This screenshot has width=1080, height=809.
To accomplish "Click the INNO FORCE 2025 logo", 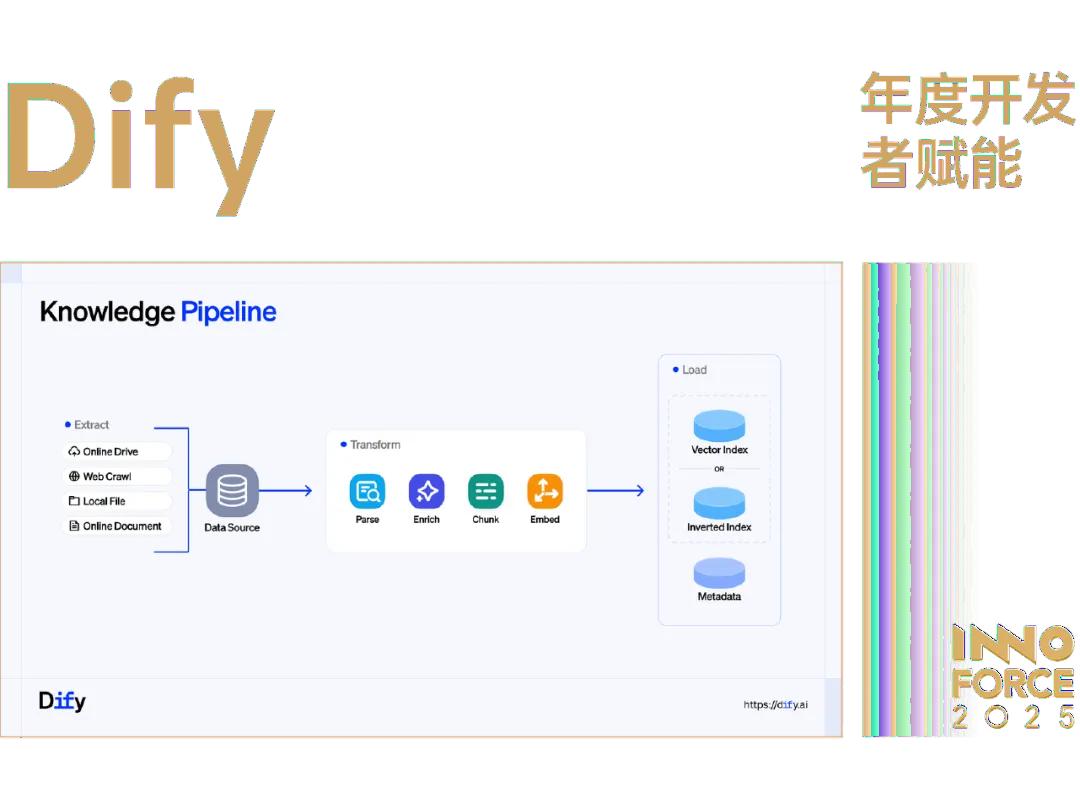I will click(1012, 676).
